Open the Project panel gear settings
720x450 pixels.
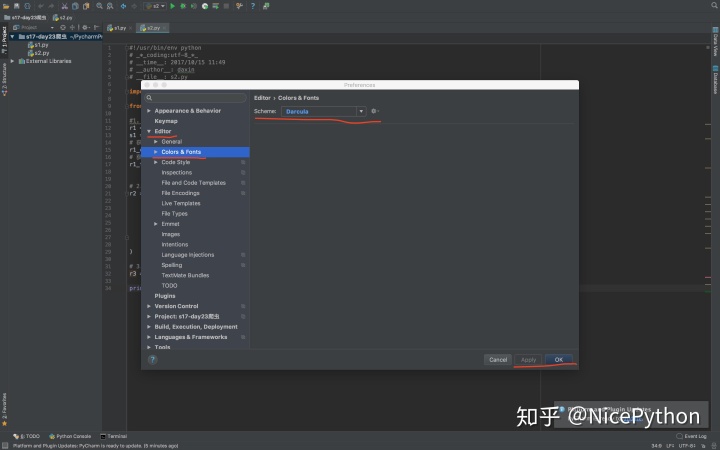tap(85, 28)
